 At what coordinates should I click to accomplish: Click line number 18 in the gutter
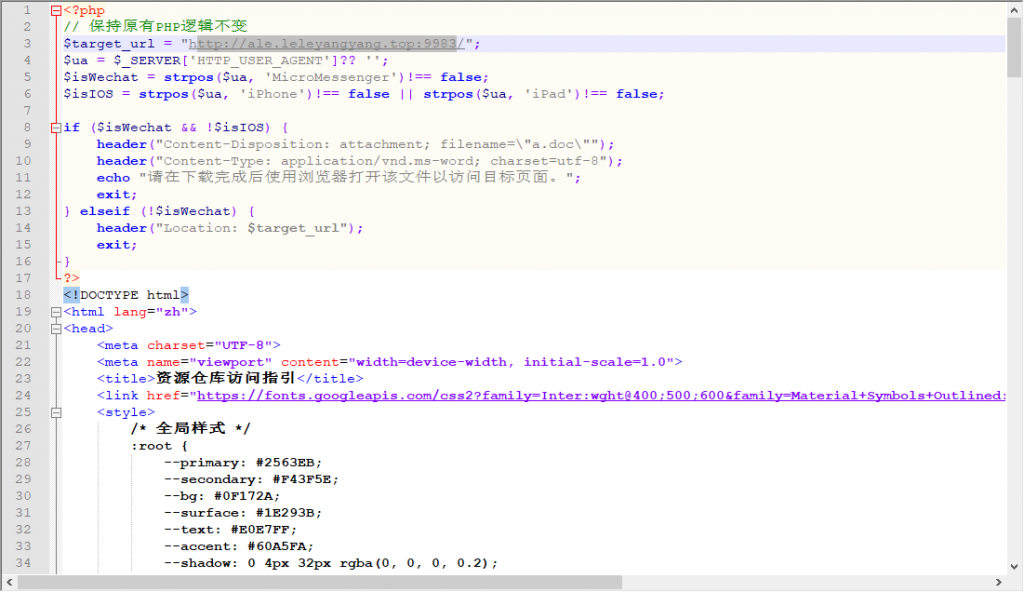tap(24, 295)
